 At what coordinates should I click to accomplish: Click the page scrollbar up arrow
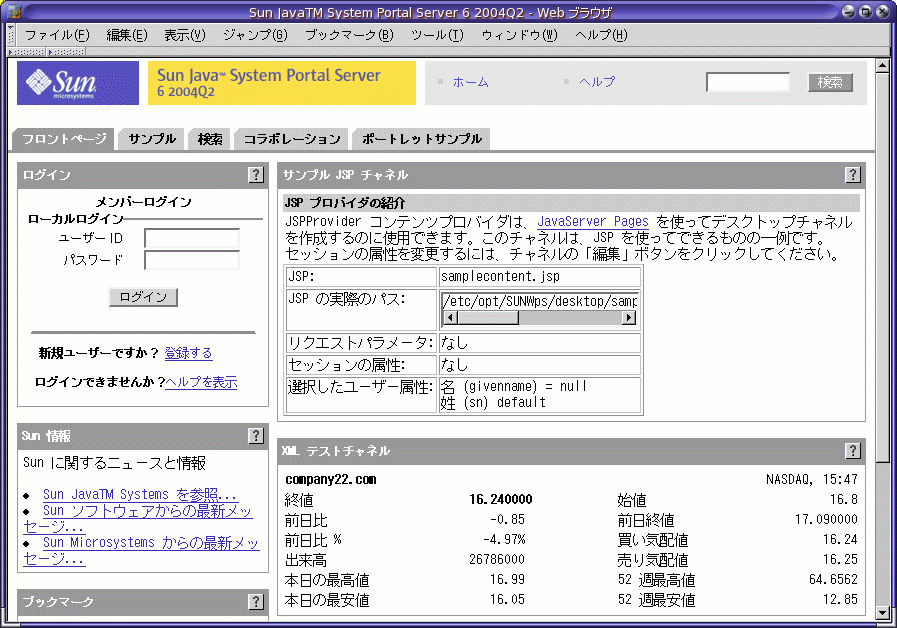(x=882, y=65)
